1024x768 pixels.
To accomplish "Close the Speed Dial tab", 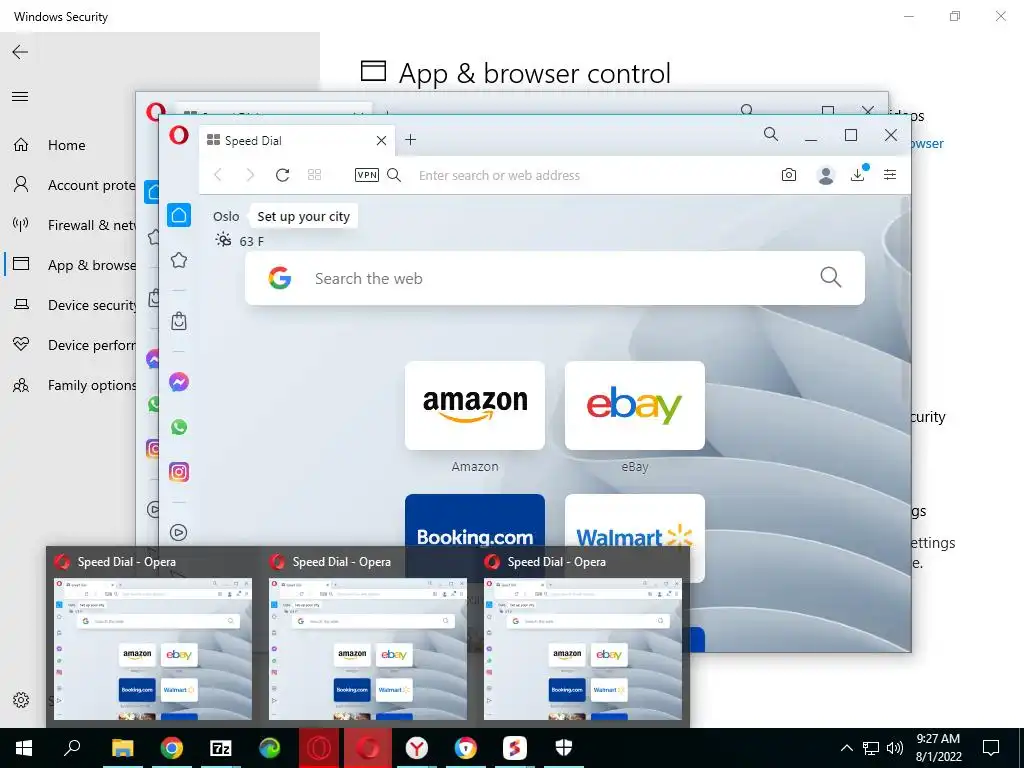I will click(381, 140).
